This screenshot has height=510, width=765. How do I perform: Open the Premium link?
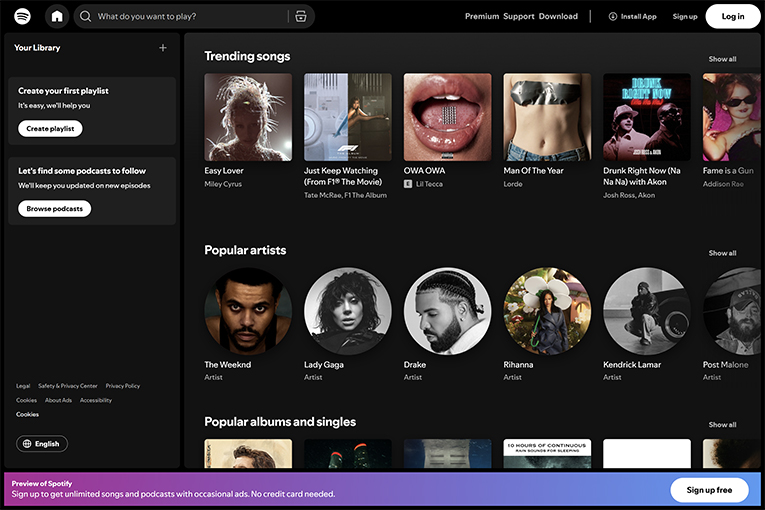tap(482, 16)
